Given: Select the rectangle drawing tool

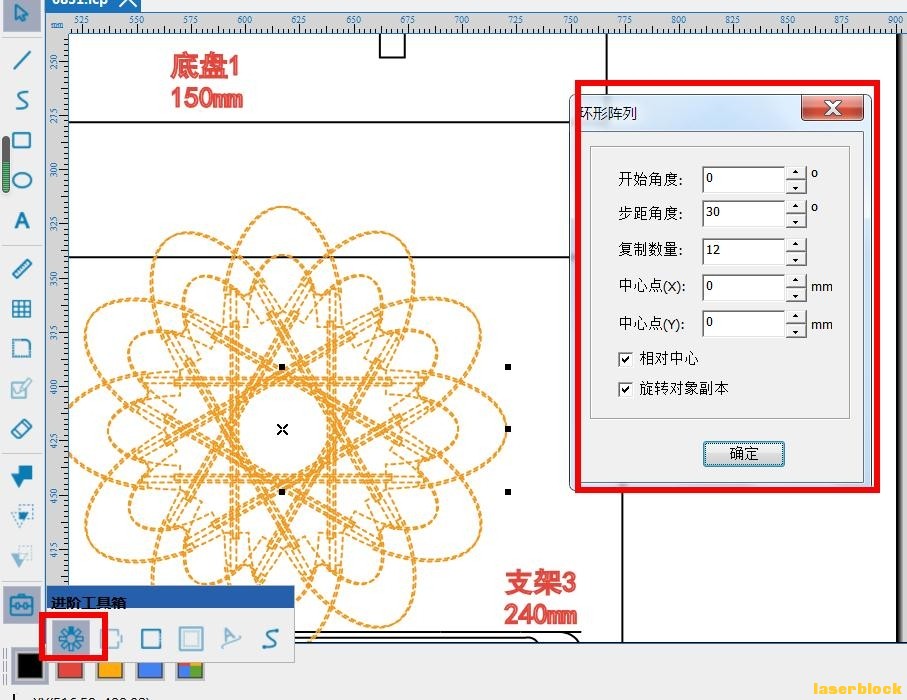Looking at the screenshot, I should [x=21, y=140].
